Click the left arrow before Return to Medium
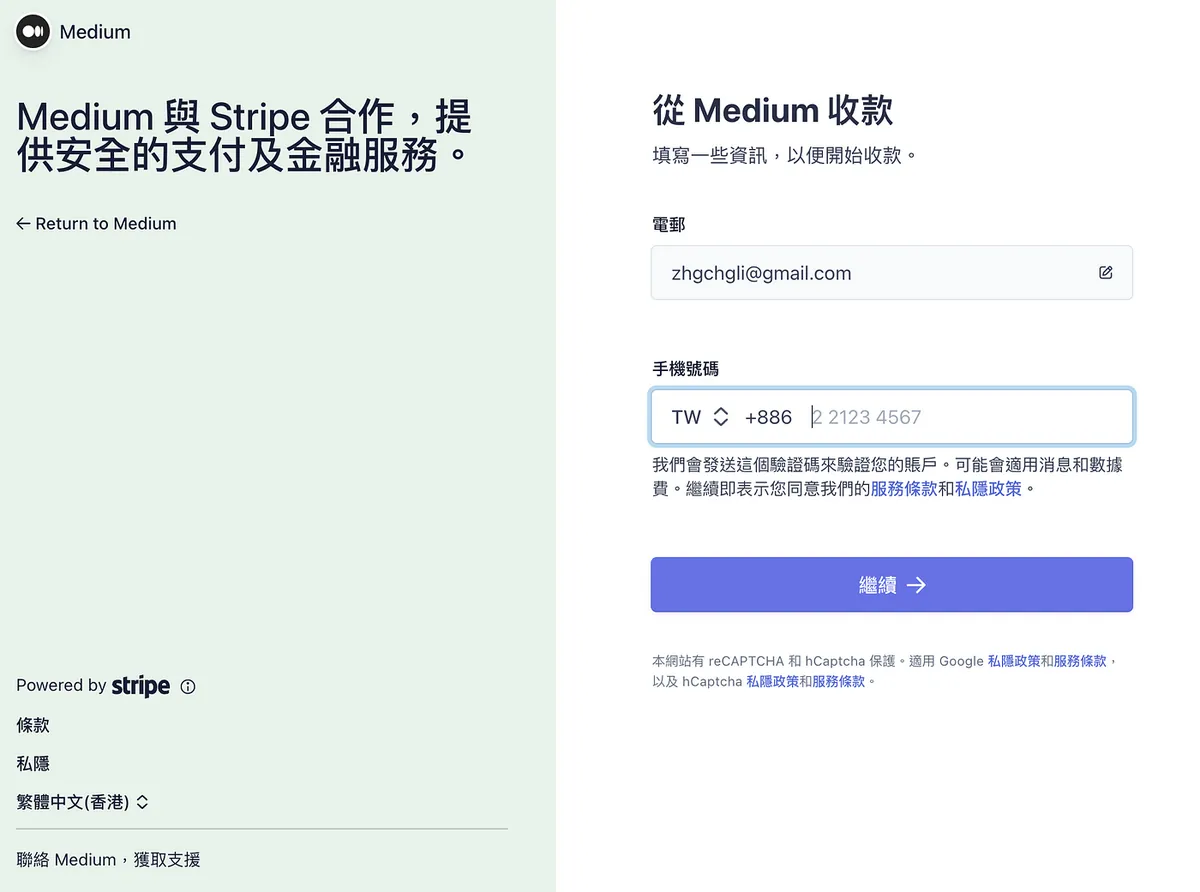This screenshot has width=1200, height=892. coord(23,224)
